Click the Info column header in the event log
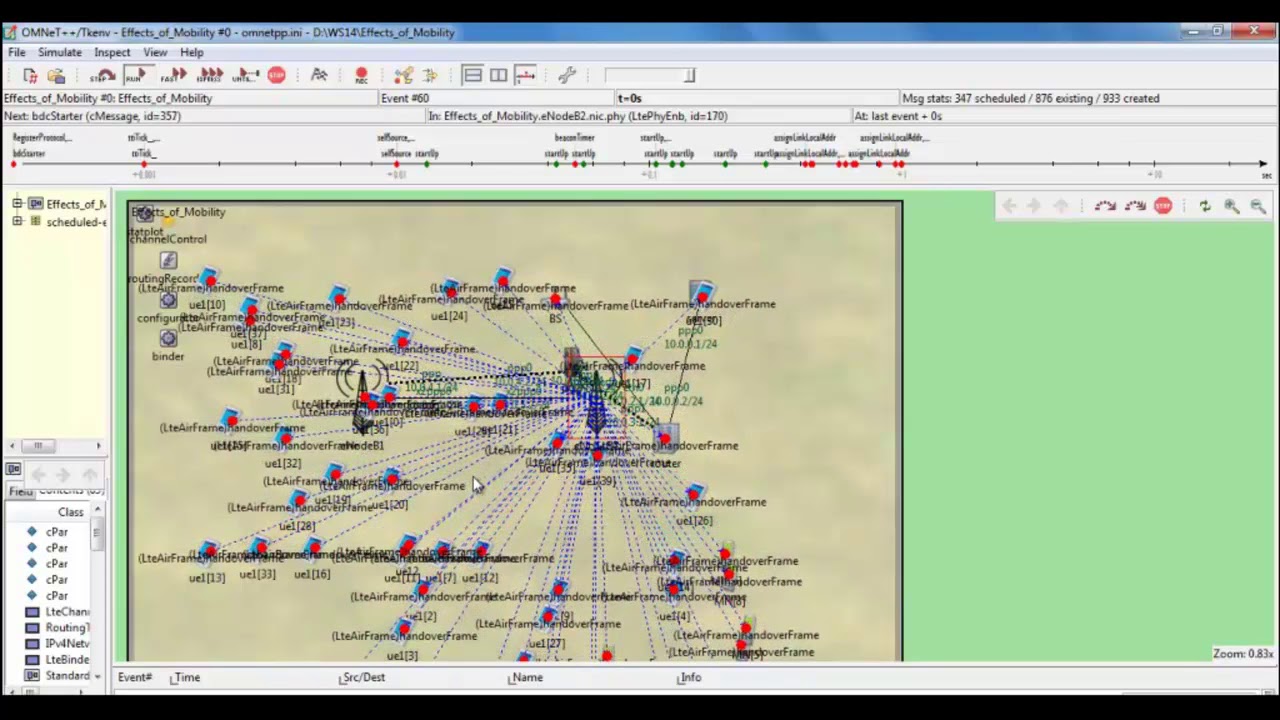Image resolution: width=1280 pixels, height=720 pixels. click(x=689, y=678)
